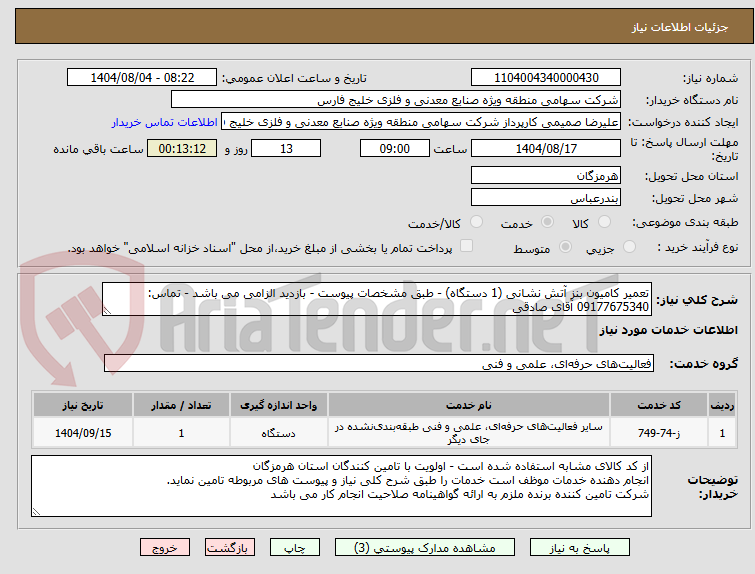Click the province field هرمزگان
The width and height of the screenshot is (755, 574).
point(546,175)
